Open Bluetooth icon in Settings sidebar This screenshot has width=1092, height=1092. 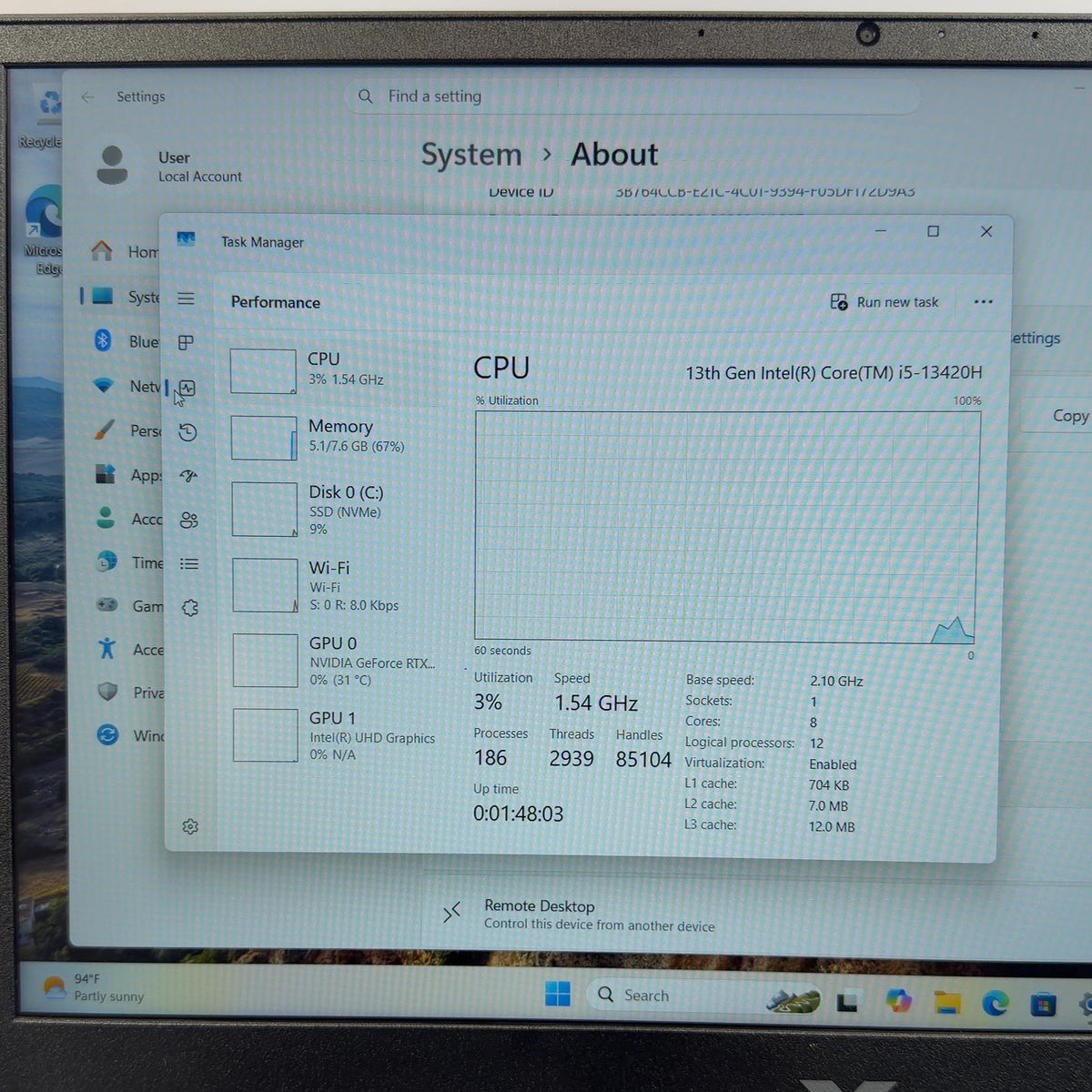(103, 340)
